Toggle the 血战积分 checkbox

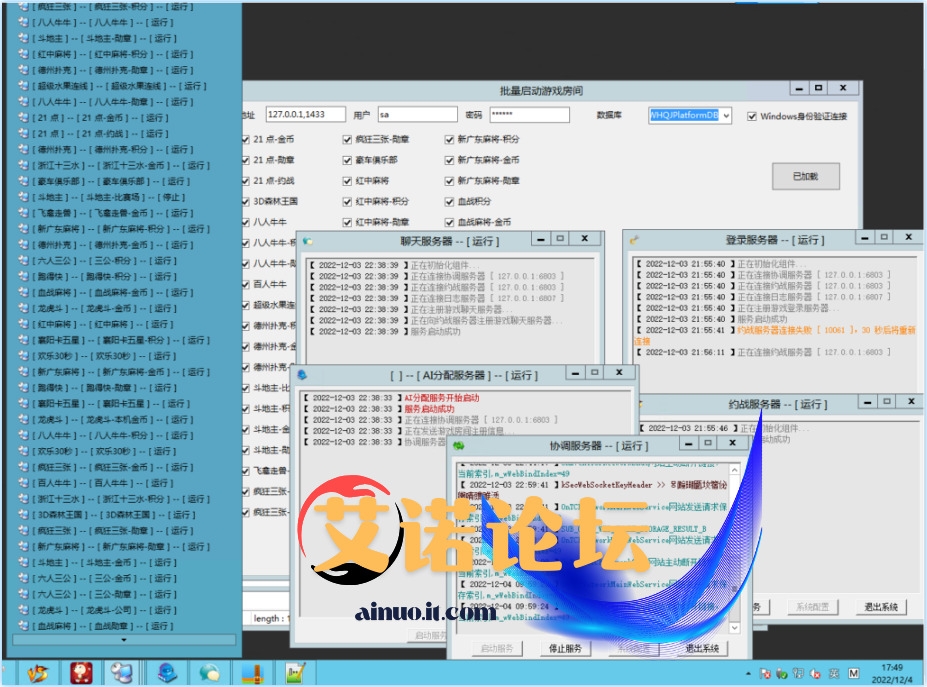pos(449,202)
